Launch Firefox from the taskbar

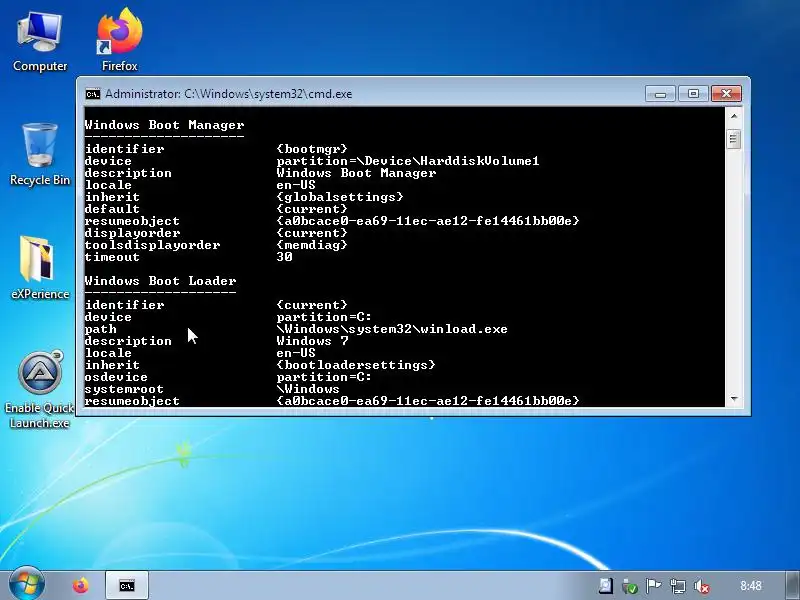coord(80,585)
